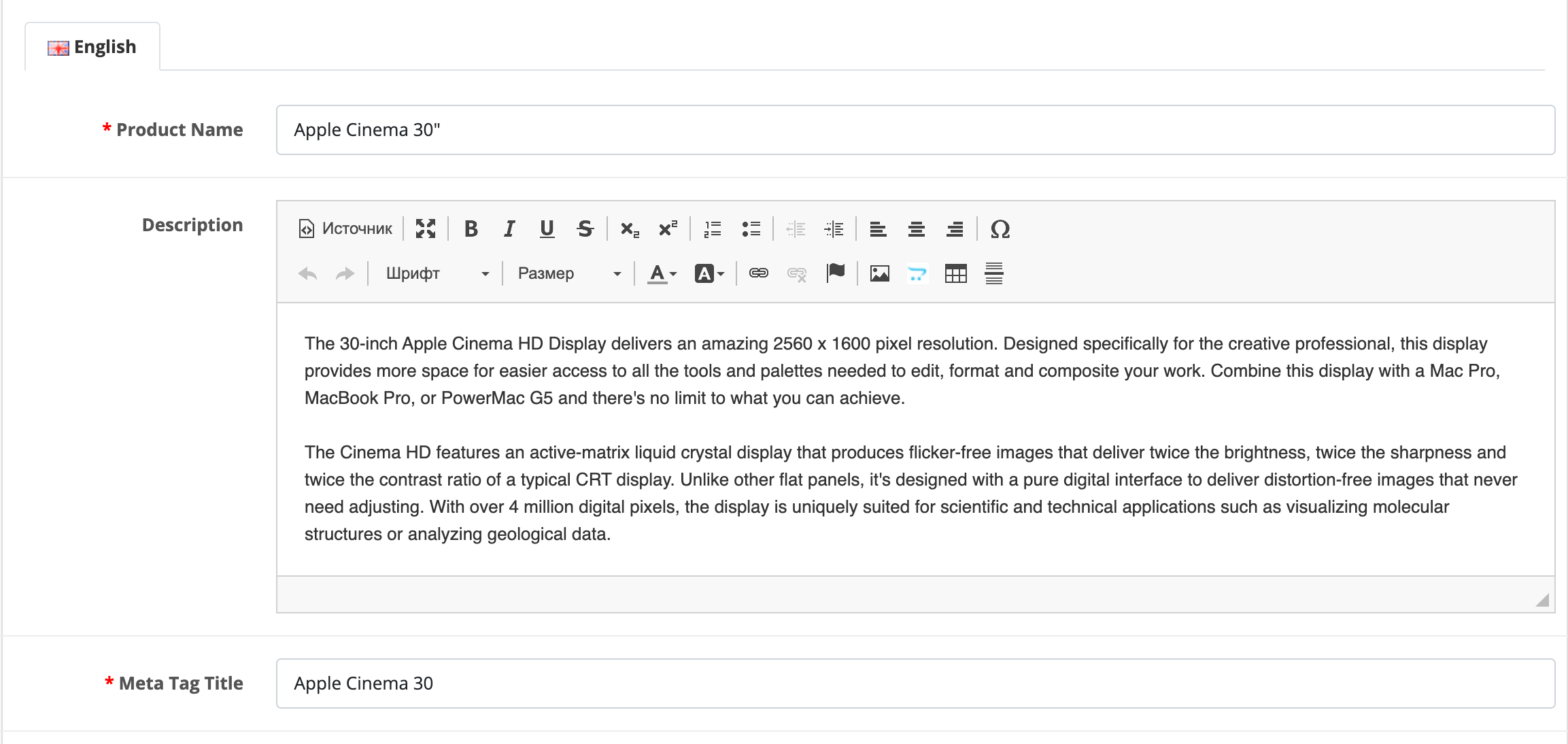Undo the last edit
1568x744 pixels.
click(x=307, y=273)
